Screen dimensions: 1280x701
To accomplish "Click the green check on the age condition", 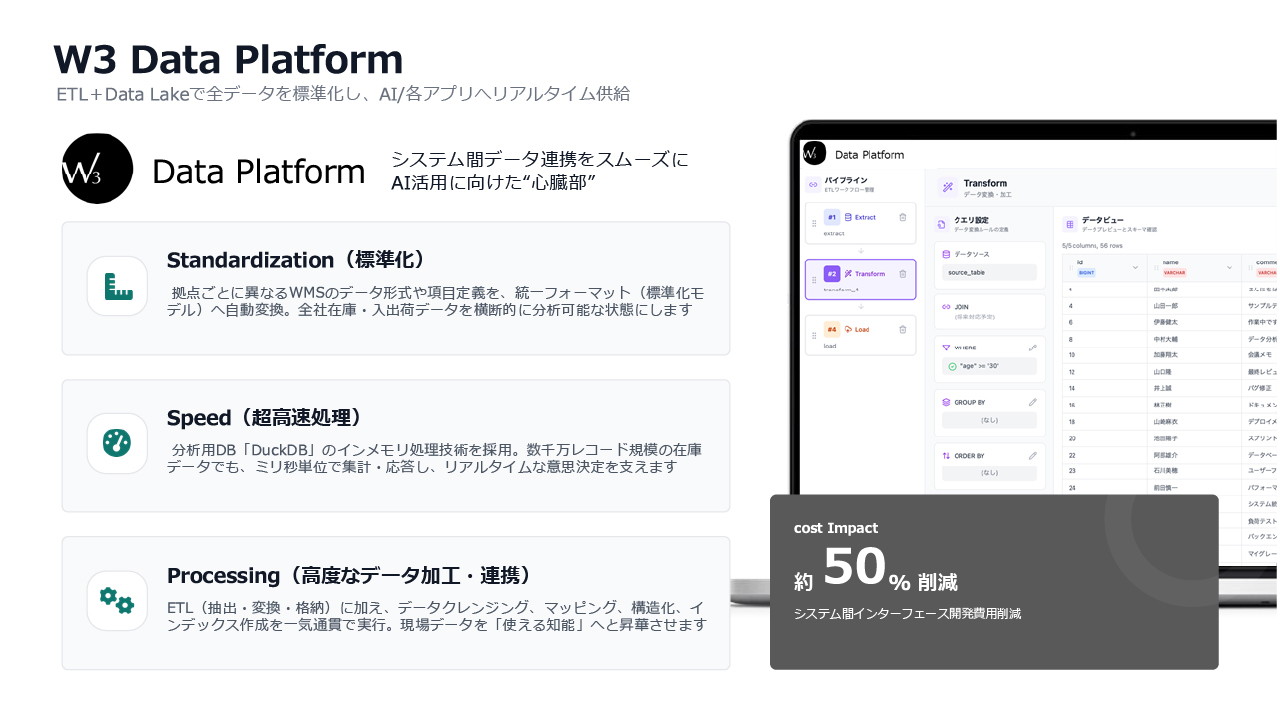I will coord(951,366).
